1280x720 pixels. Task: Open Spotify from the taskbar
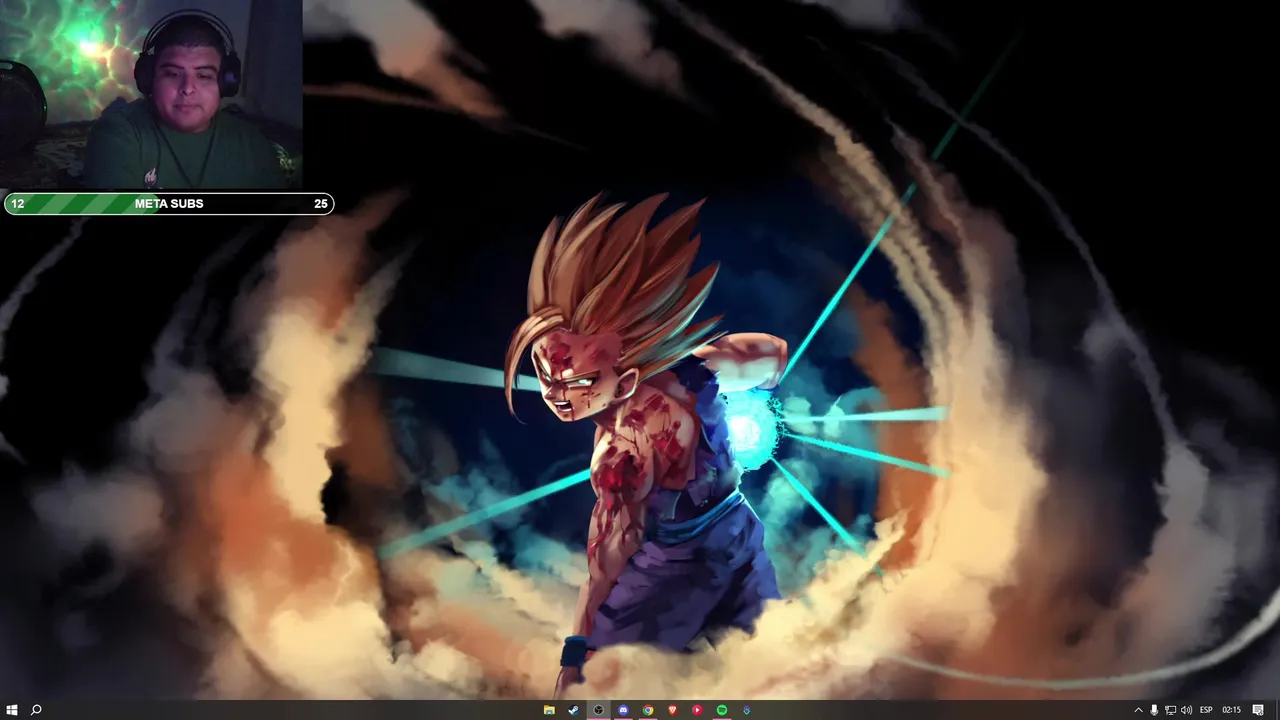[722, 710]
